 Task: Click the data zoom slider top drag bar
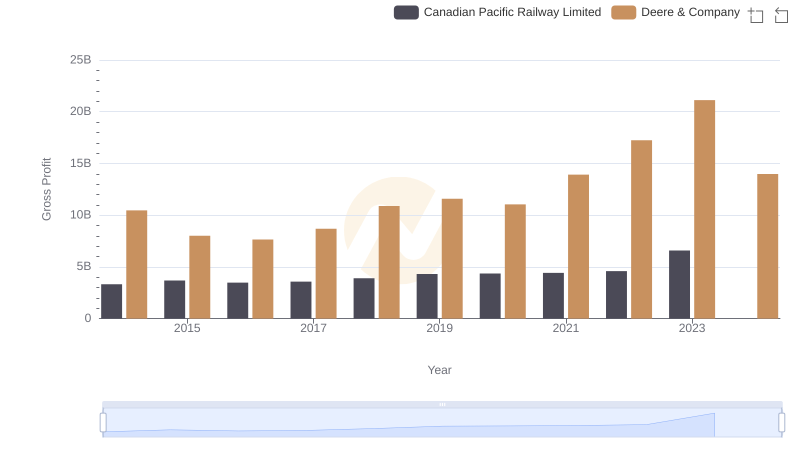pos(442,404)
